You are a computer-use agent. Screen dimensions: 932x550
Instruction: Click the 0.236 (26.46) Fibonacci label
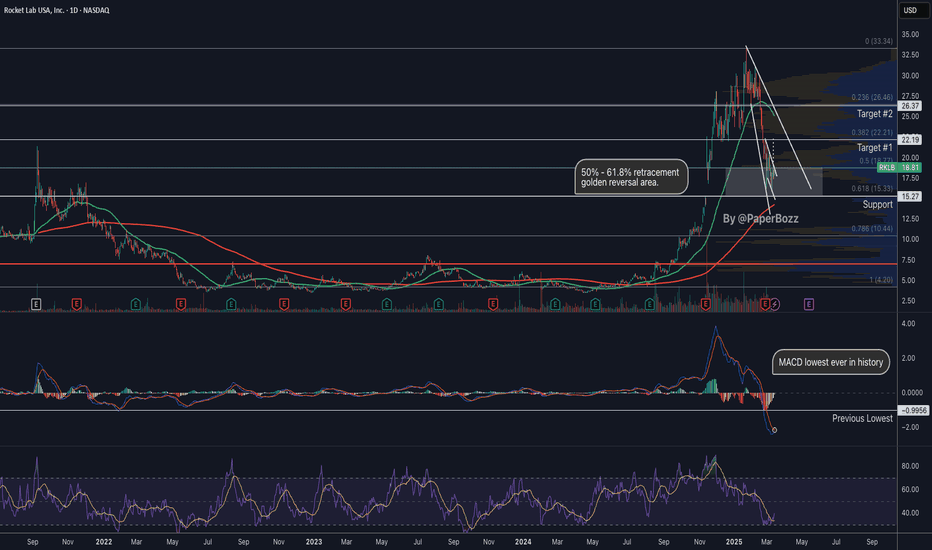872,97
